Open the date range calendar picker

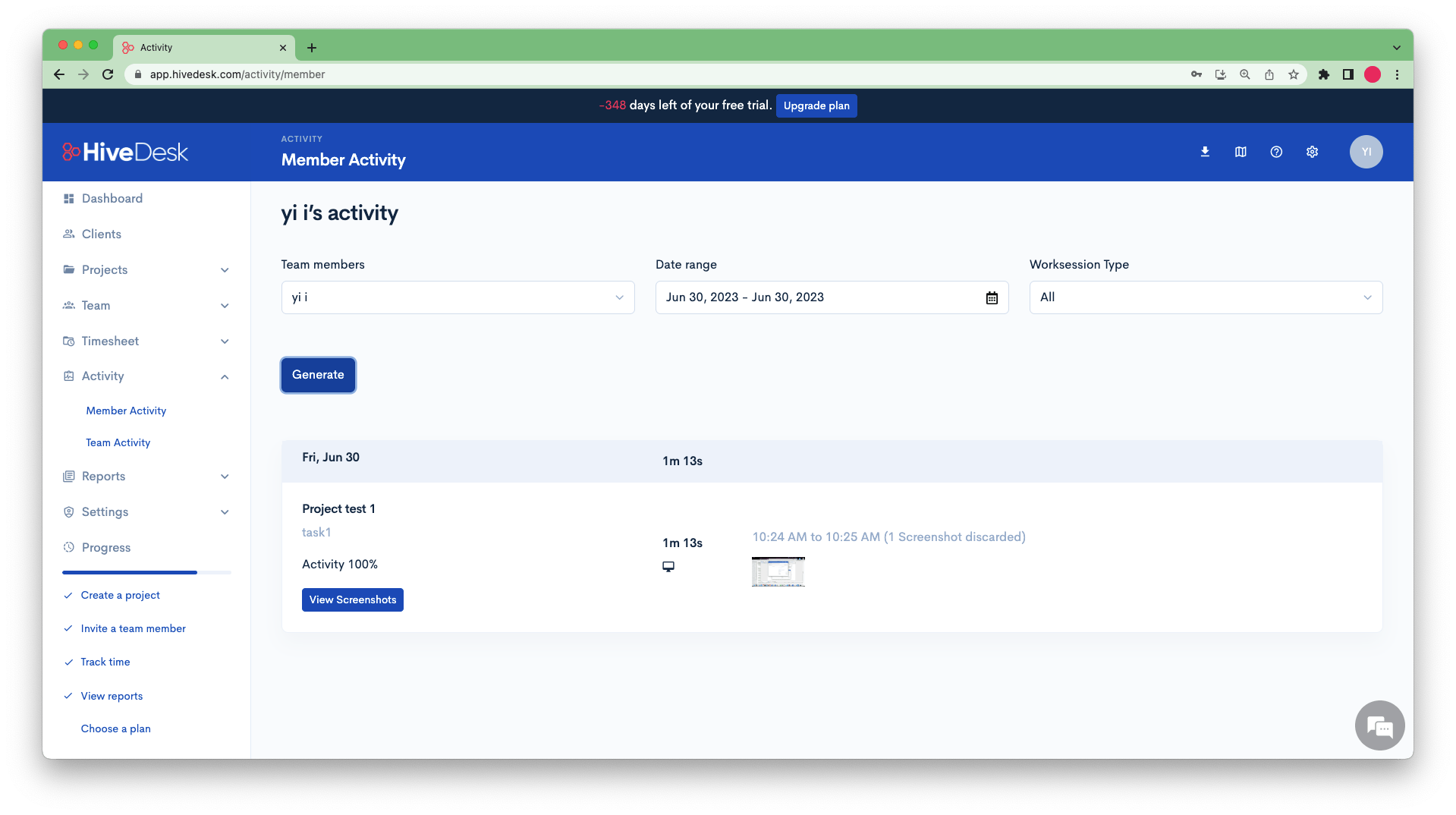click(992, 297)
